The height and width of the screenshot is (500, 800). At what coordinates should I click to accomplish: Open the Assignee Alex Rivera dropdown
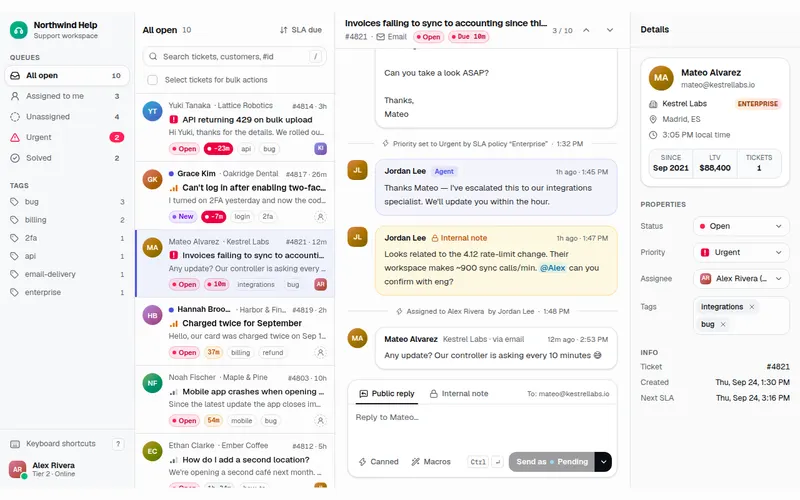[x=741, y=279]
